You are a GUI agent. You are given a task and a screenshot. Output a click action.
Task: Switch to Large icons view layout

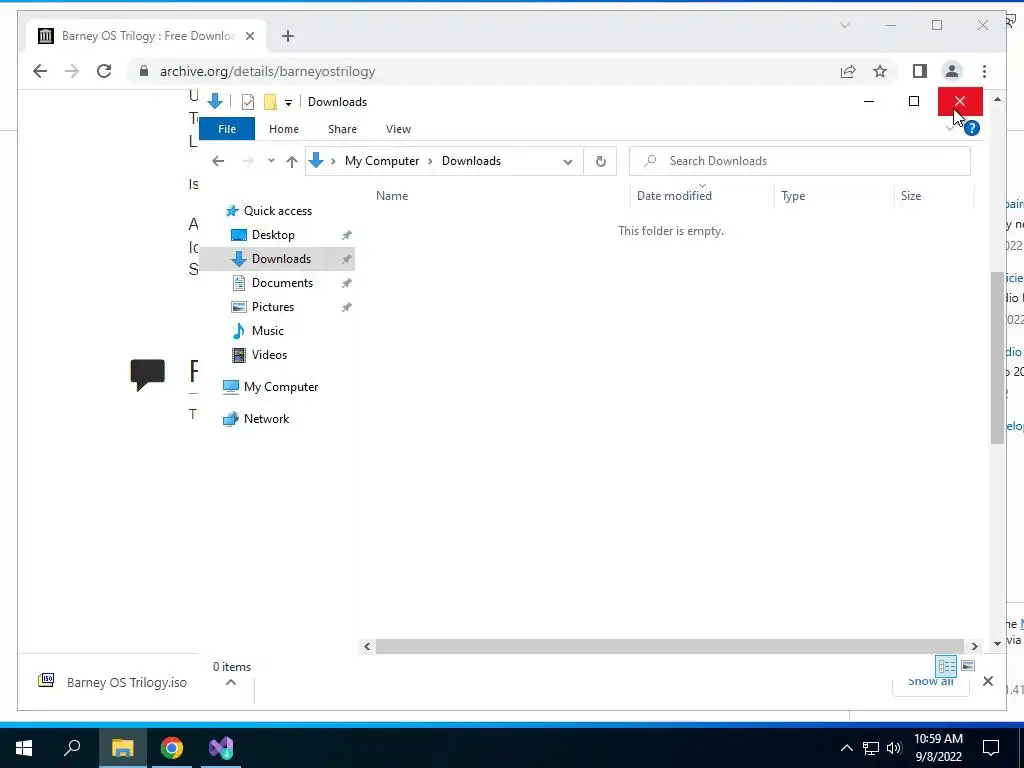coord(968,666)
